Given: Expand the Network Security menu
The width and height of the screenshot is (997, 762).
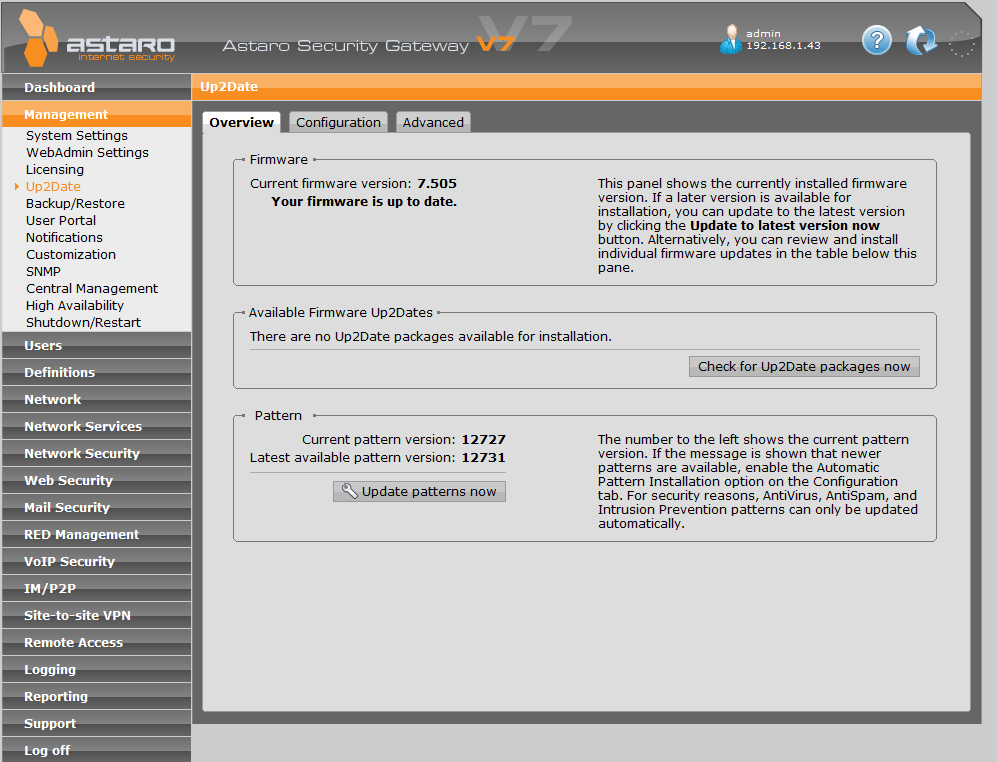Looking at the screenshot, I should click(96, 454).
